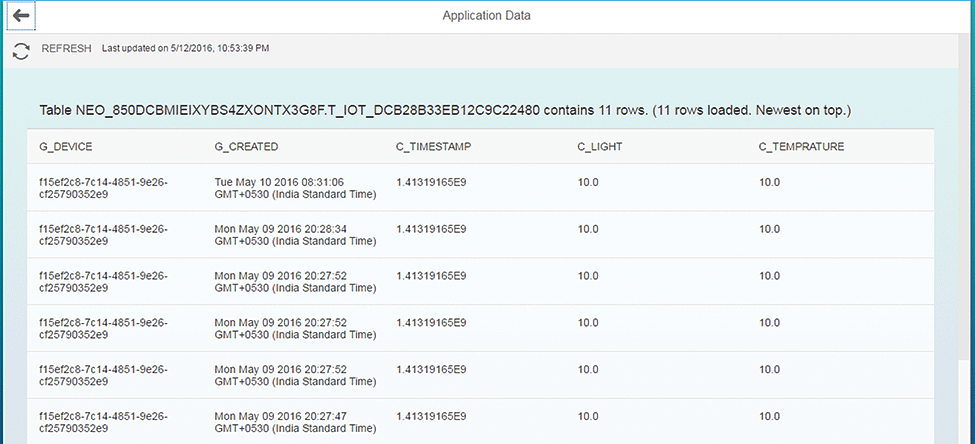Click the Last updated timestamp text
975x444 pixels.
click(185, 48)
